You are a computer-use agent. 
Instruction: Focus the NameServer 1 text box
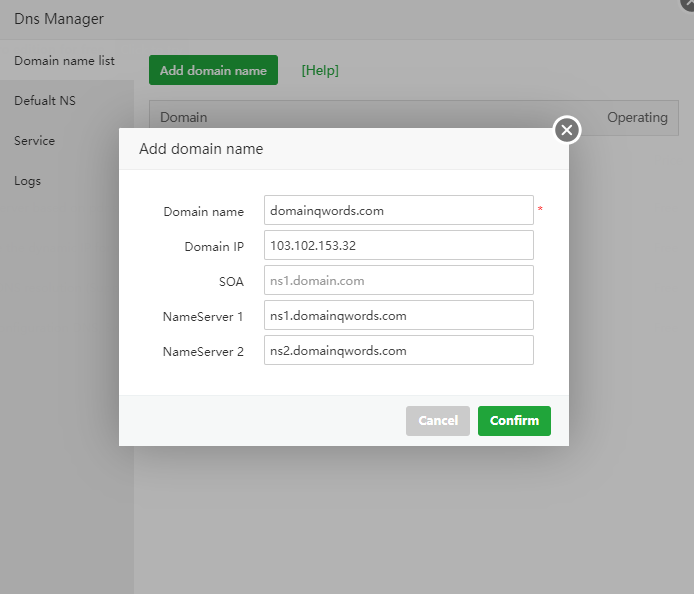398,316
